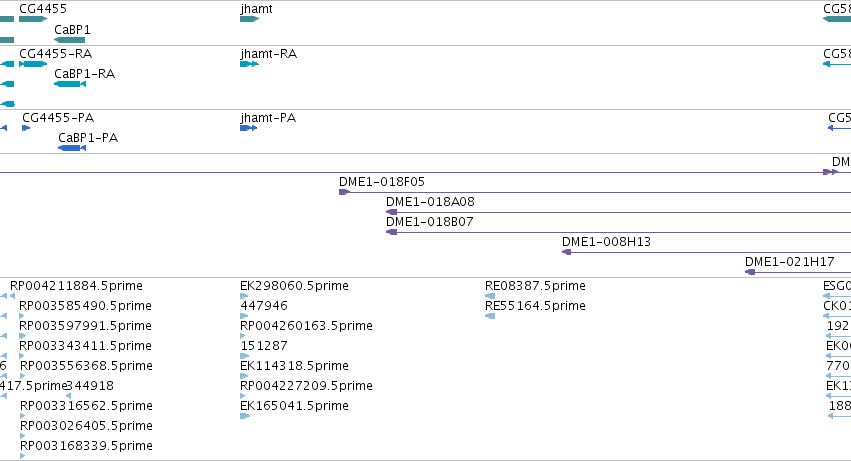Screen dimensions: 851x461
Task: Click the RE55164.5prime arrow marker
Action: pos(490,316)
